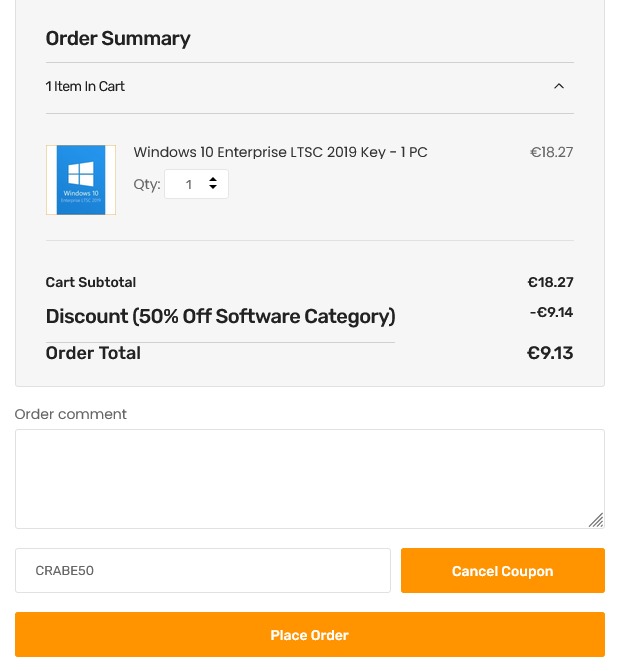
Task: Click the Qty label text
Action: coord(147,185)
